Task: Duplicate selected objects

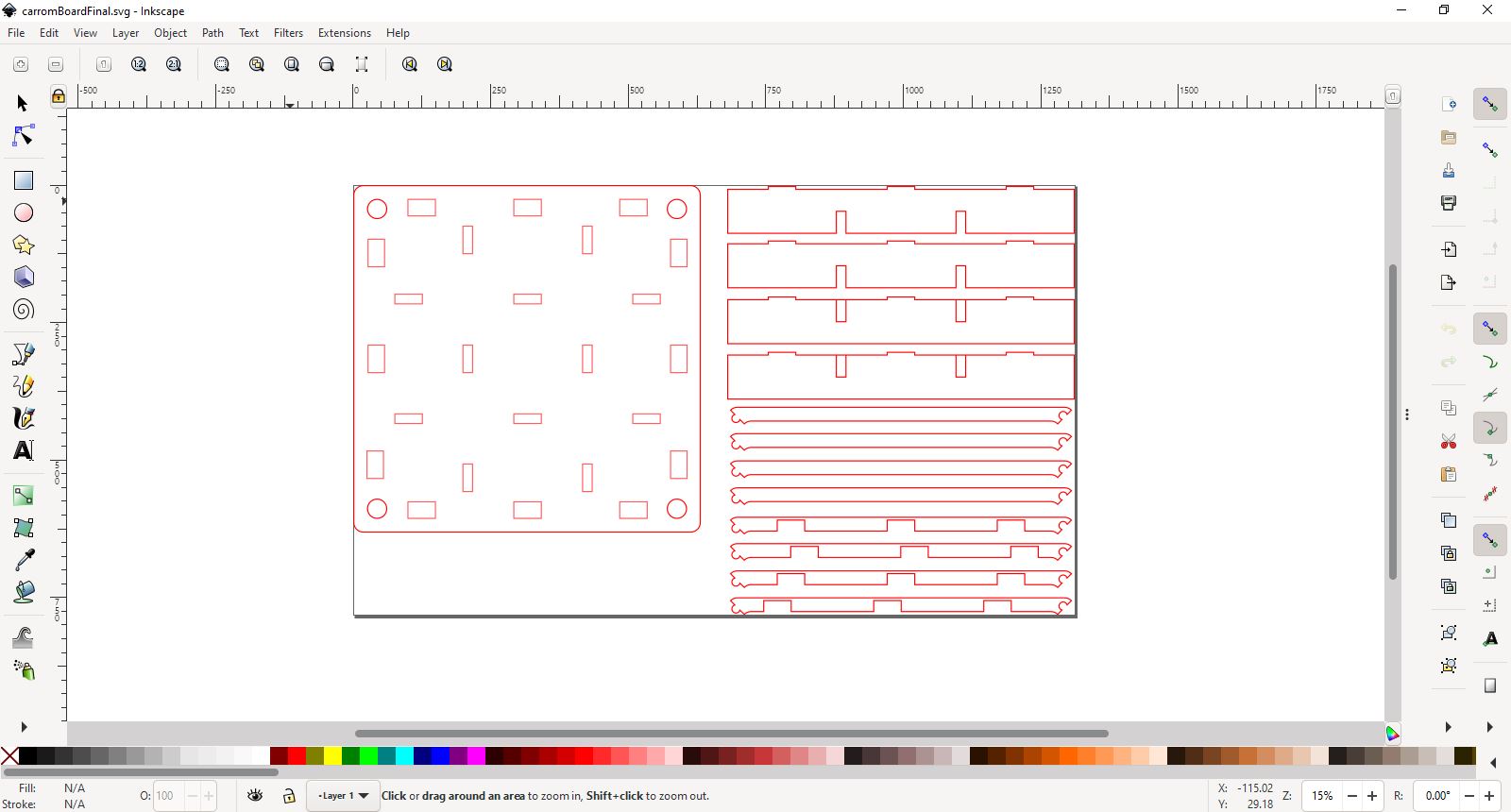Action: pyautogui.click(x=1449, y=520)
